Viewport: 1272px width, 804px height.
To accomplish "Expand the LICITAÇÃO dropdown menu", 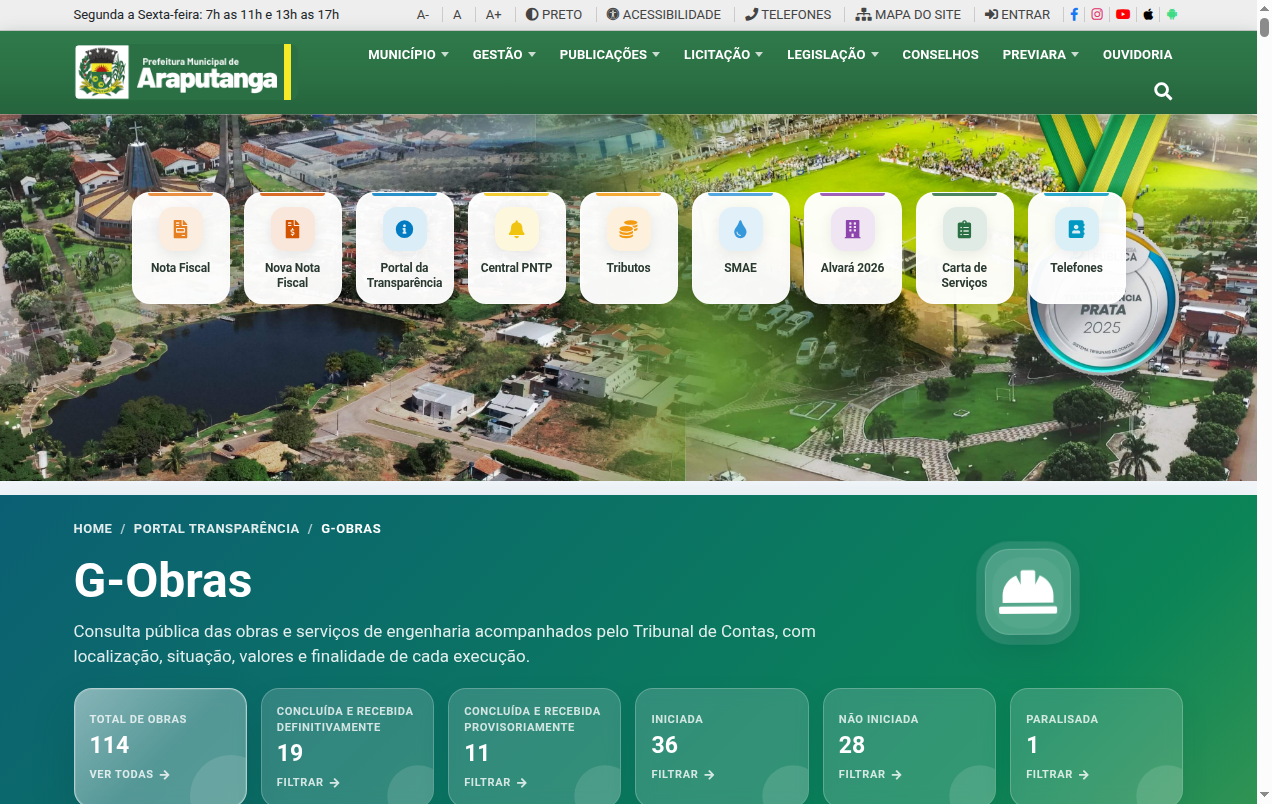I will pos(723,55).
